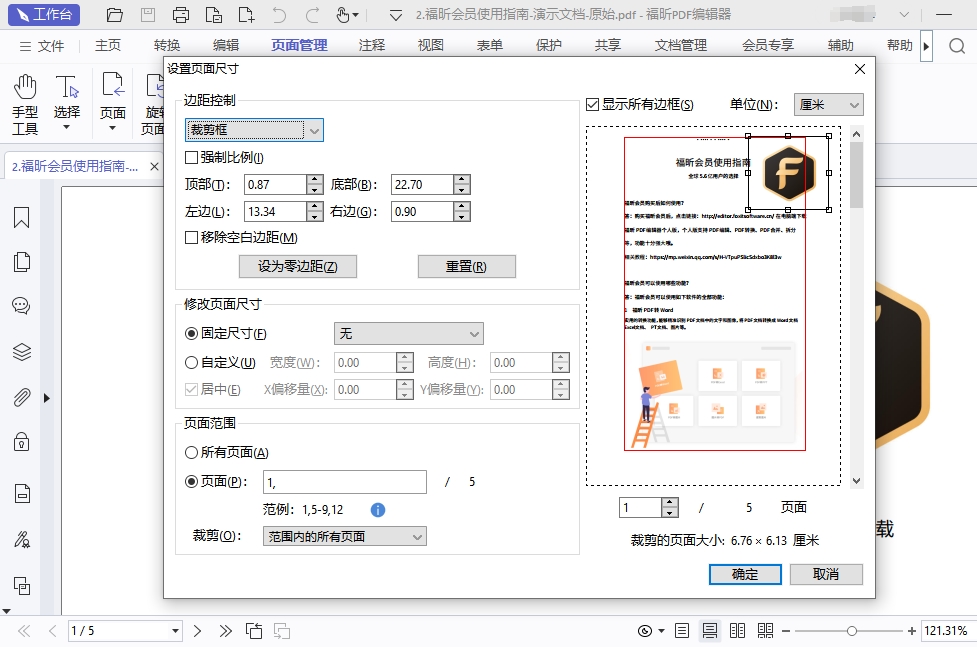Click the blue info icon beside range example
The width and height of the screenshot is (977, 647).
[x=378, y=510]
